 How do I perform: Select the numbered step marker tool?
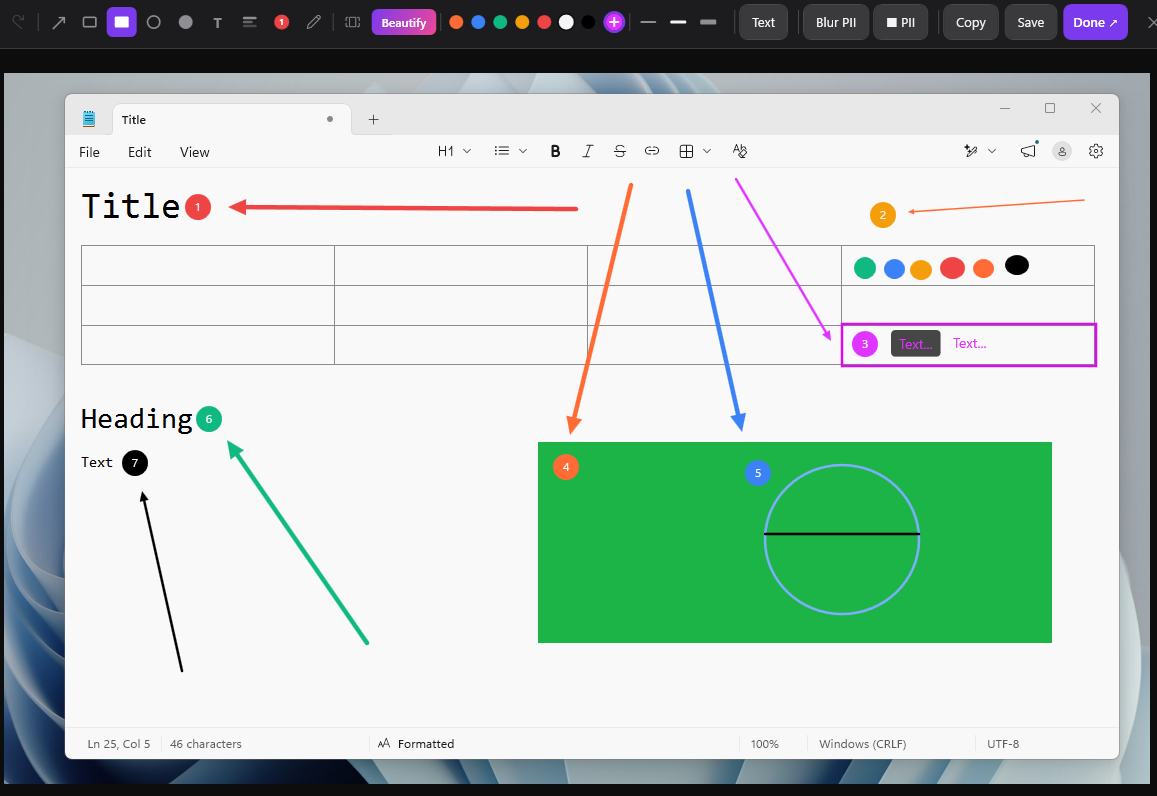pos(281,22)
